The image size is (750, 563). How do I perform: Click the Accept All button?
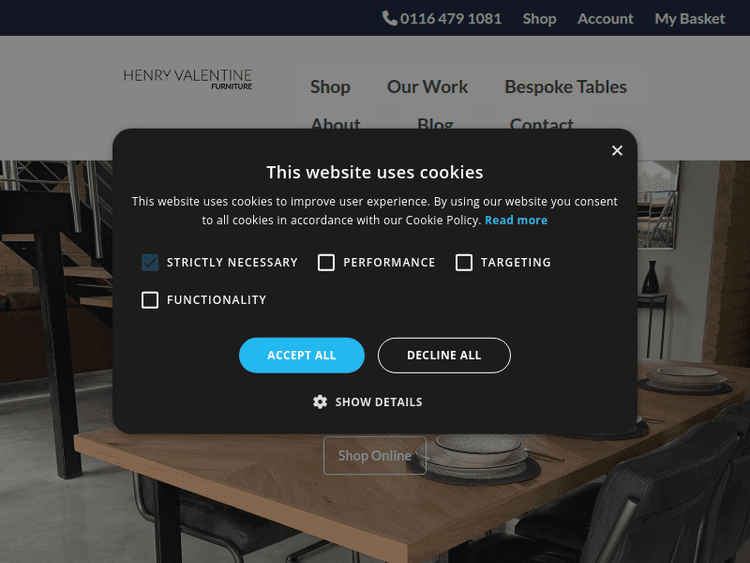302,355
